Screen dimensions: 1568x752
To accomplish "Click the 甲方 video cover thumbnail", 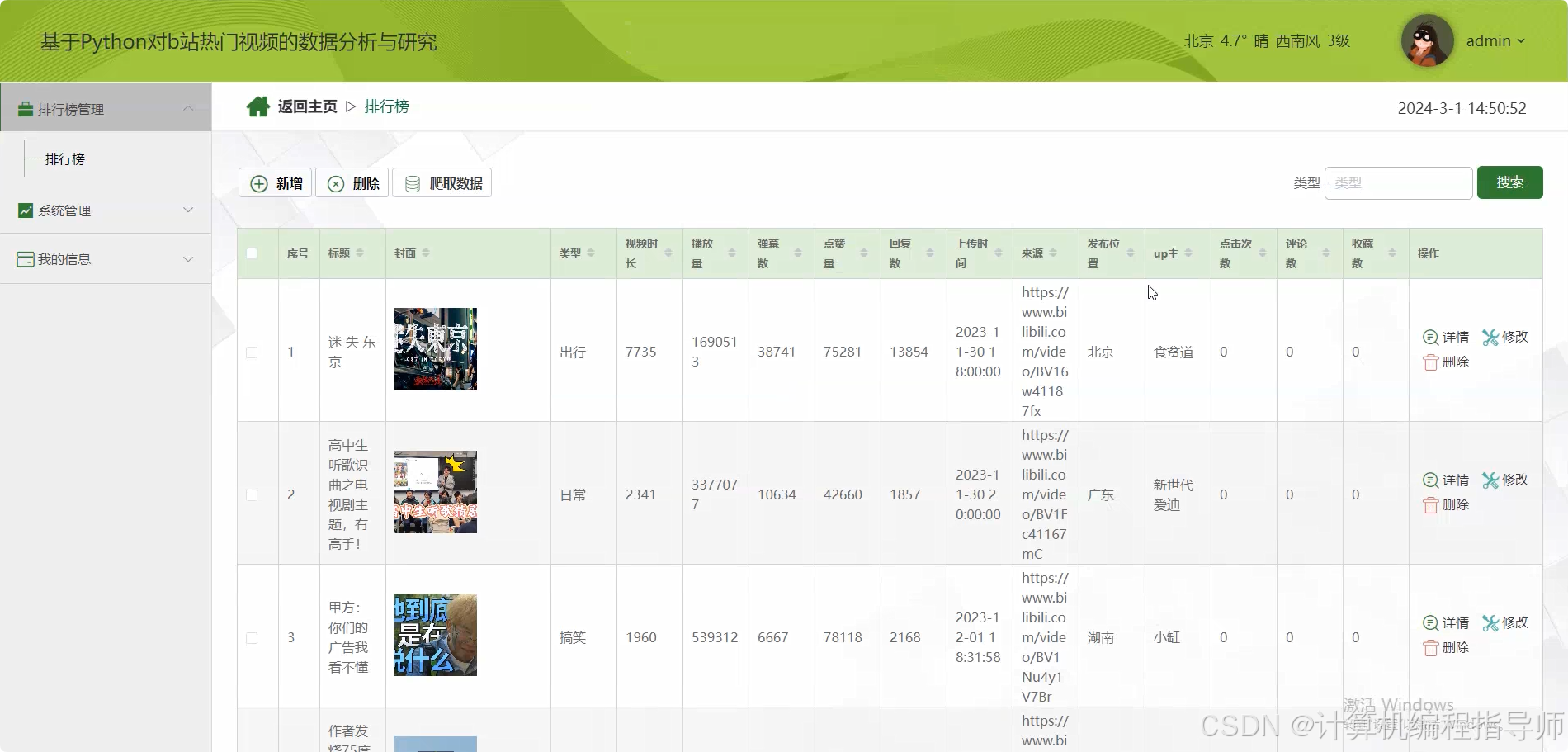I will coord(436,635).
